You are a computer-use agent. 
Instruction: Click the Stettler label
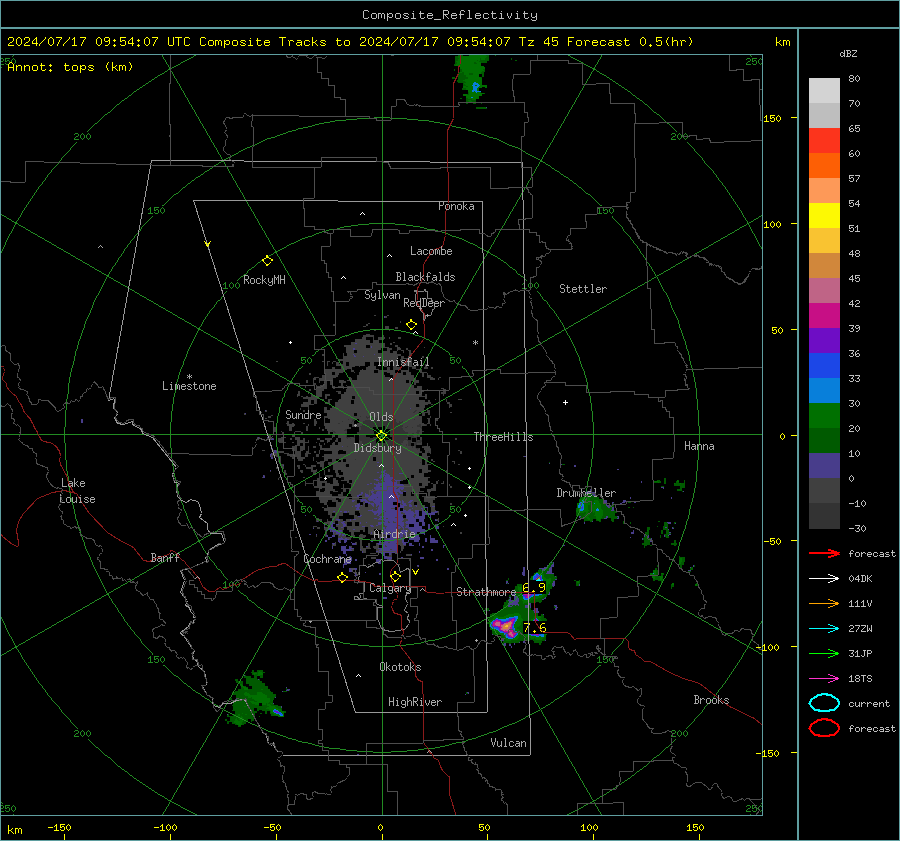pos(583,289)
